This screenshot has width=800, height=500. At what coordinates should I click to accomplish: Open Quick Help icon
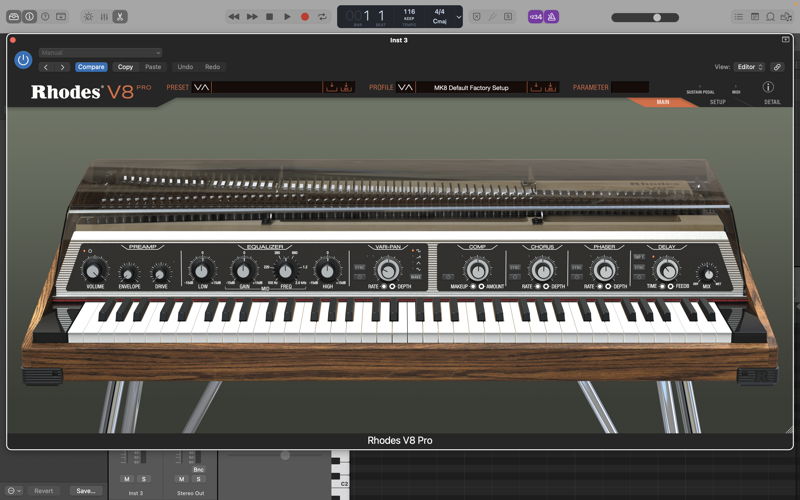[45, 17]
